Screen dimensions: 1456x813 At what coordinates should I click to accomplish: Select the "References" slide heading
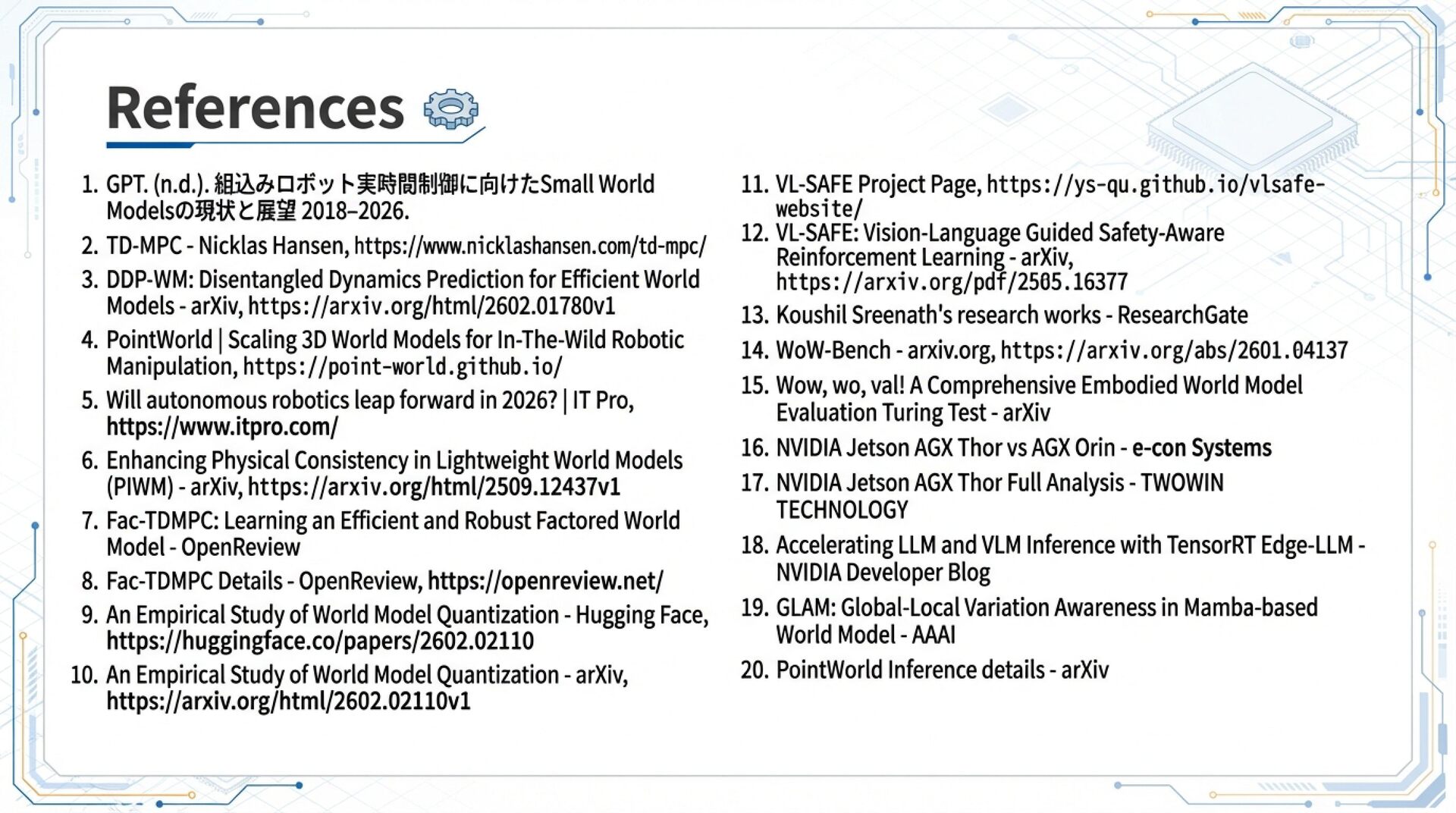pyautogui.click(x=256, y=108)
